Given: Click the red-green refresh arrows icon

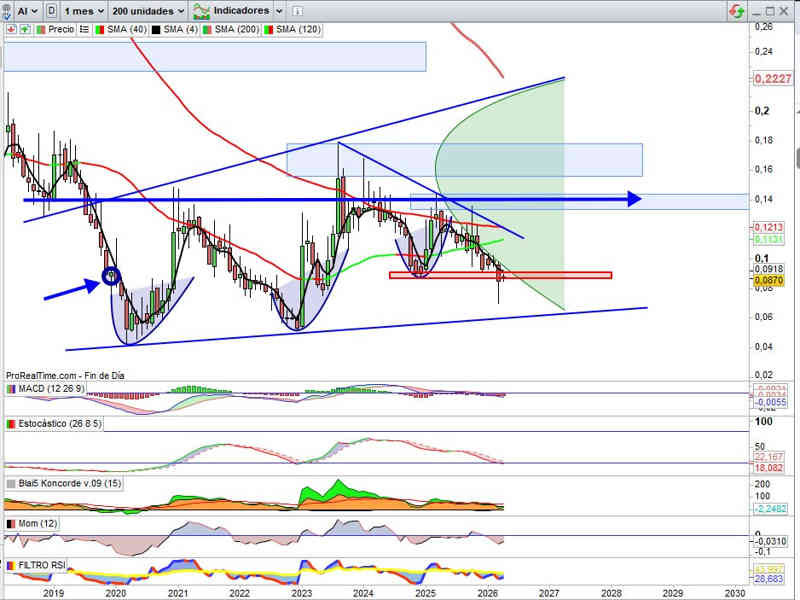Looking at the screenshot, I should pos(736,10).
